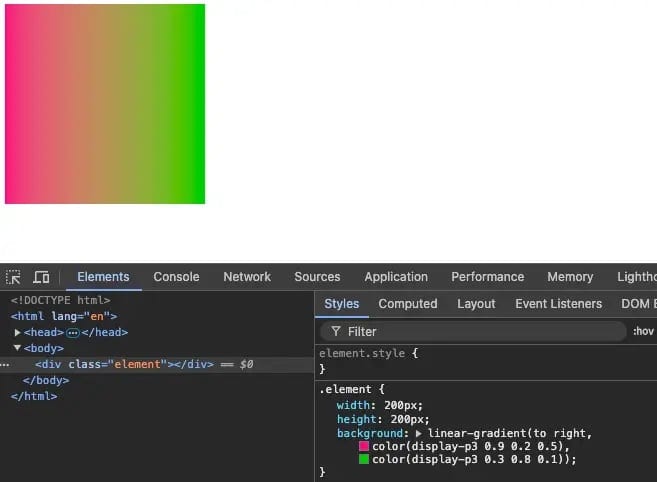
Task: Open the Application tab
Action: tap(396, 277)
